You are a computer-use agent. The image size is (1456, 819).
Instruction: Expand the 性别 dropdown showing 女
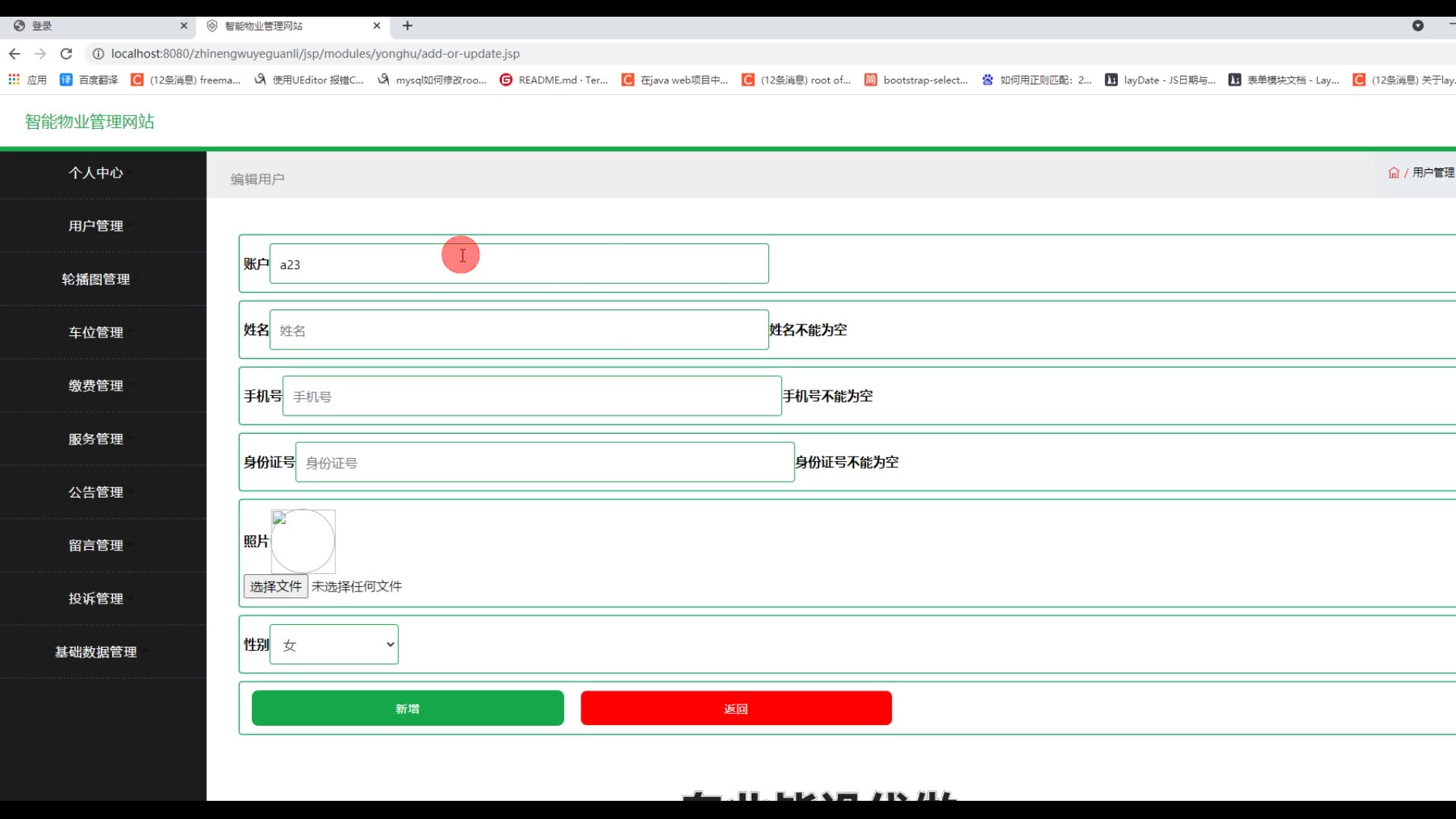click(334, 645)
